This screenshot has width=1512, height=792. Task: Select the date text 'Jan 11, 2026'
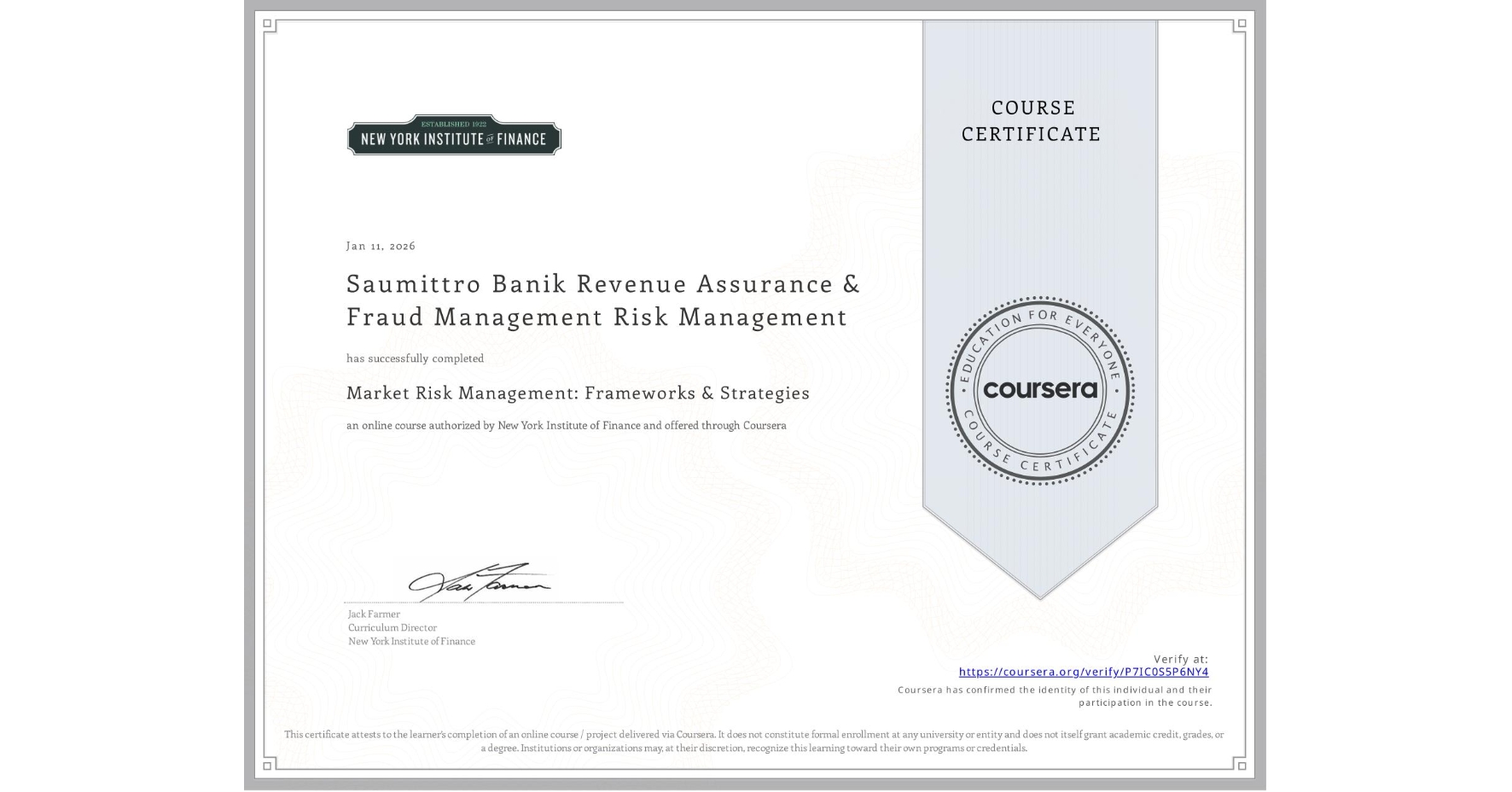(x=381, y=246)
